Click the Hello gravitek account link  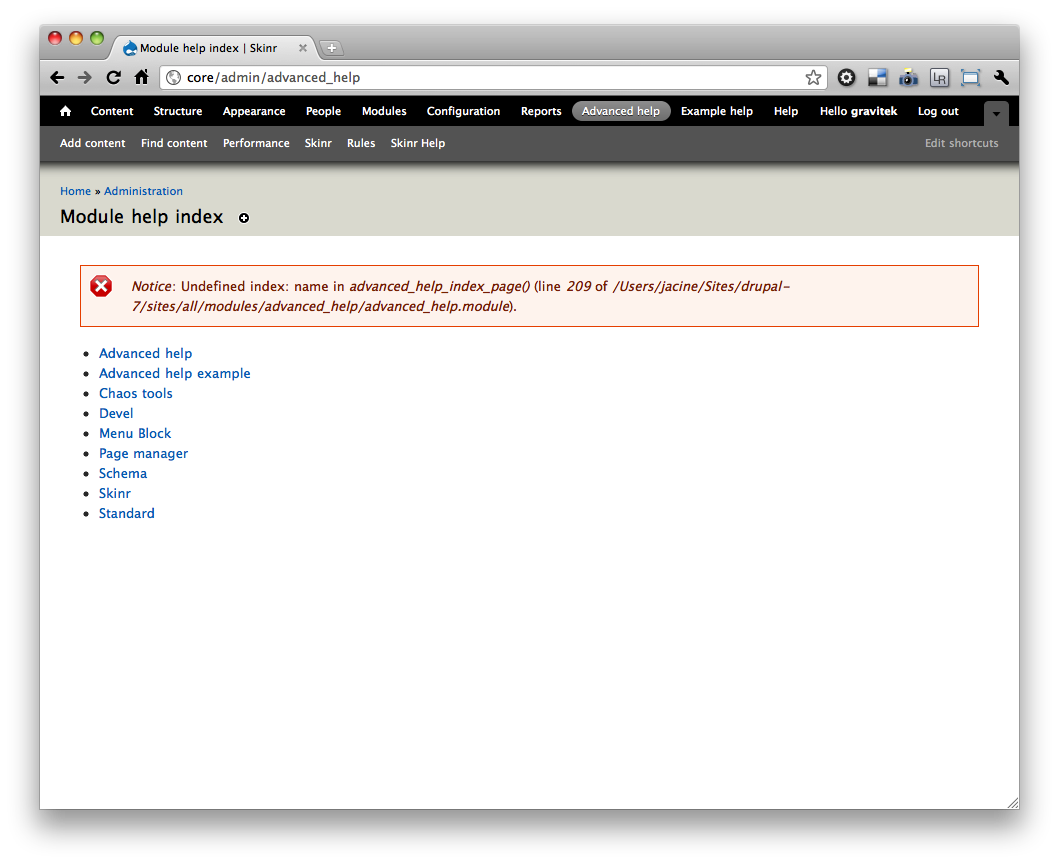tap(858, 111)
